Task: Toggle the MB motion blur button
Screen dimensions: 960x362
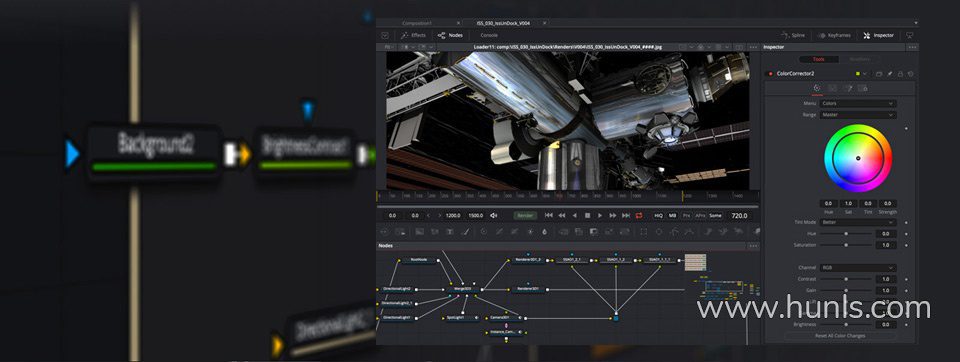Action: click(x=672, y=216)
